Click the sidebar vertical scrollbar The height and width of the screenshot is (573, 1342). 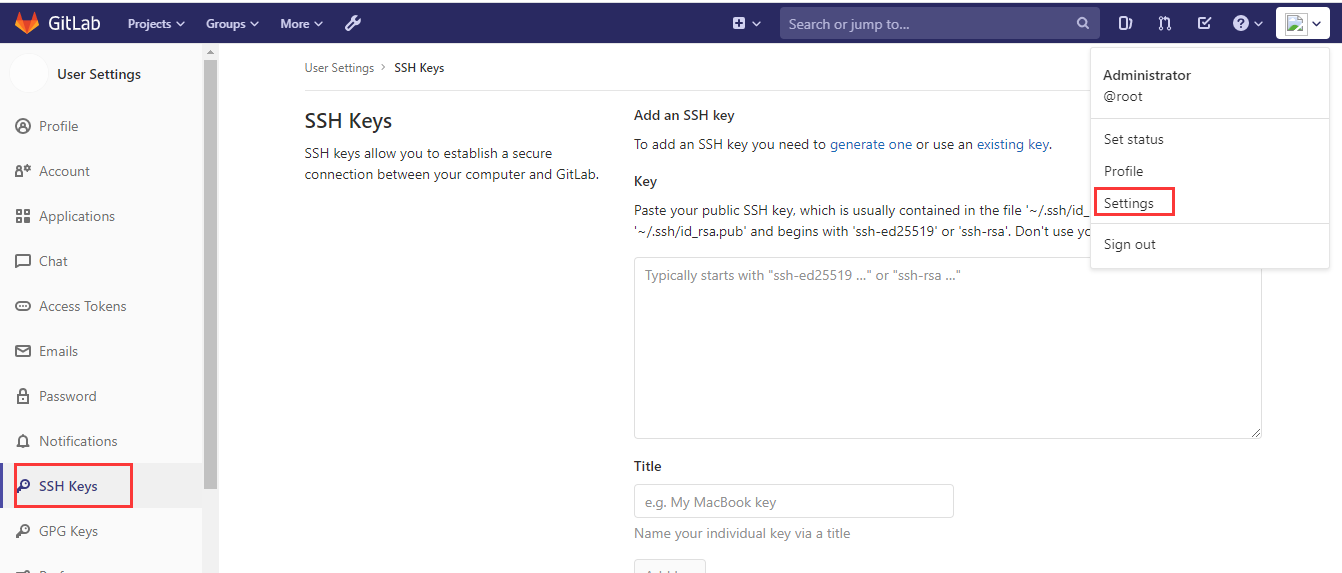210,275
